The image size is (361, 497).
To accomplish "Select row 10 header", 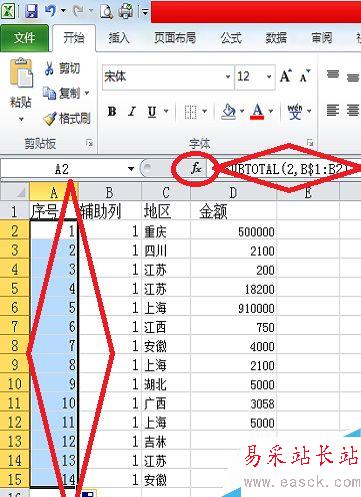I will (x=14, y=384).
